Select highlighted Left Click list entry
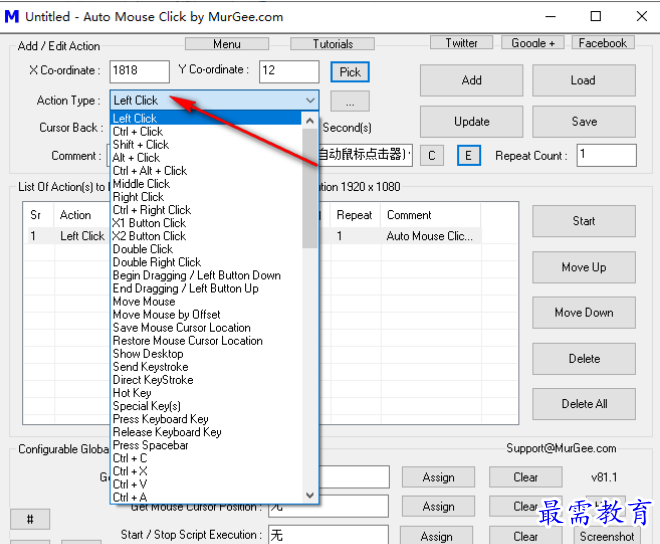Image resolution: width=660 pixels, height=544 pixels. (x=206, y=118)
